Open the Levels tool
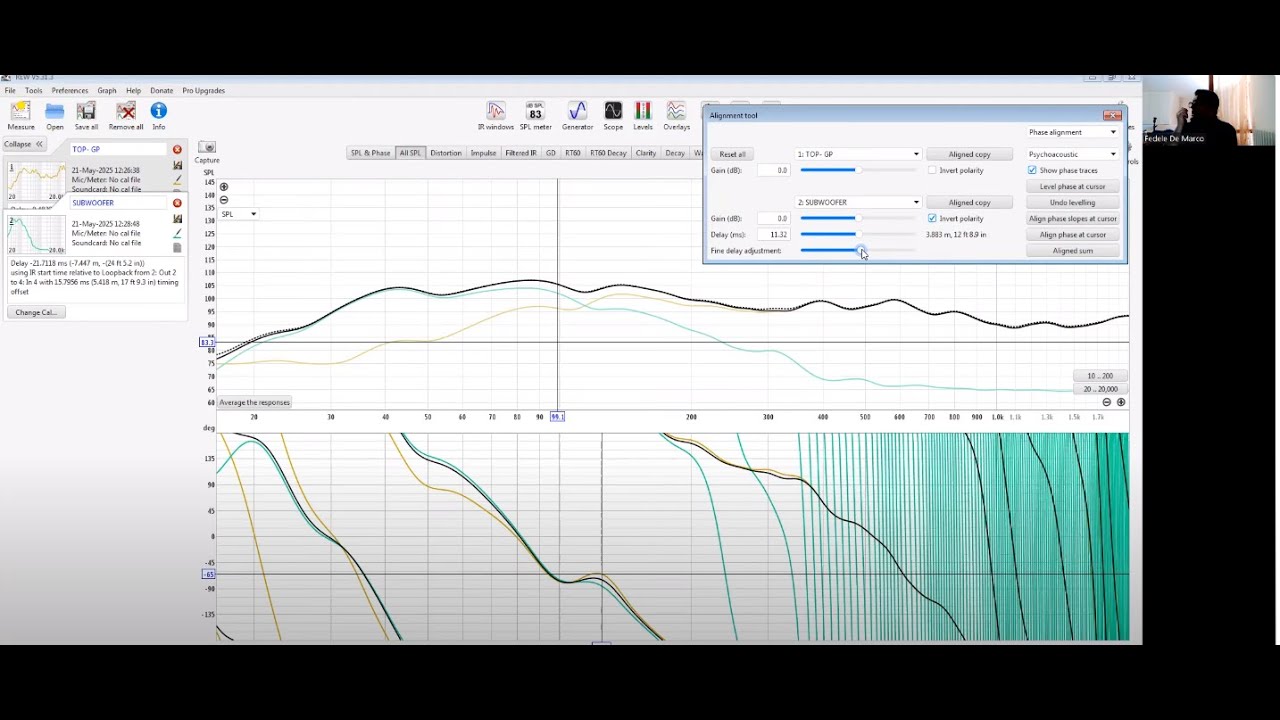This screenshot has height=720, width=1280. point(643,116)
